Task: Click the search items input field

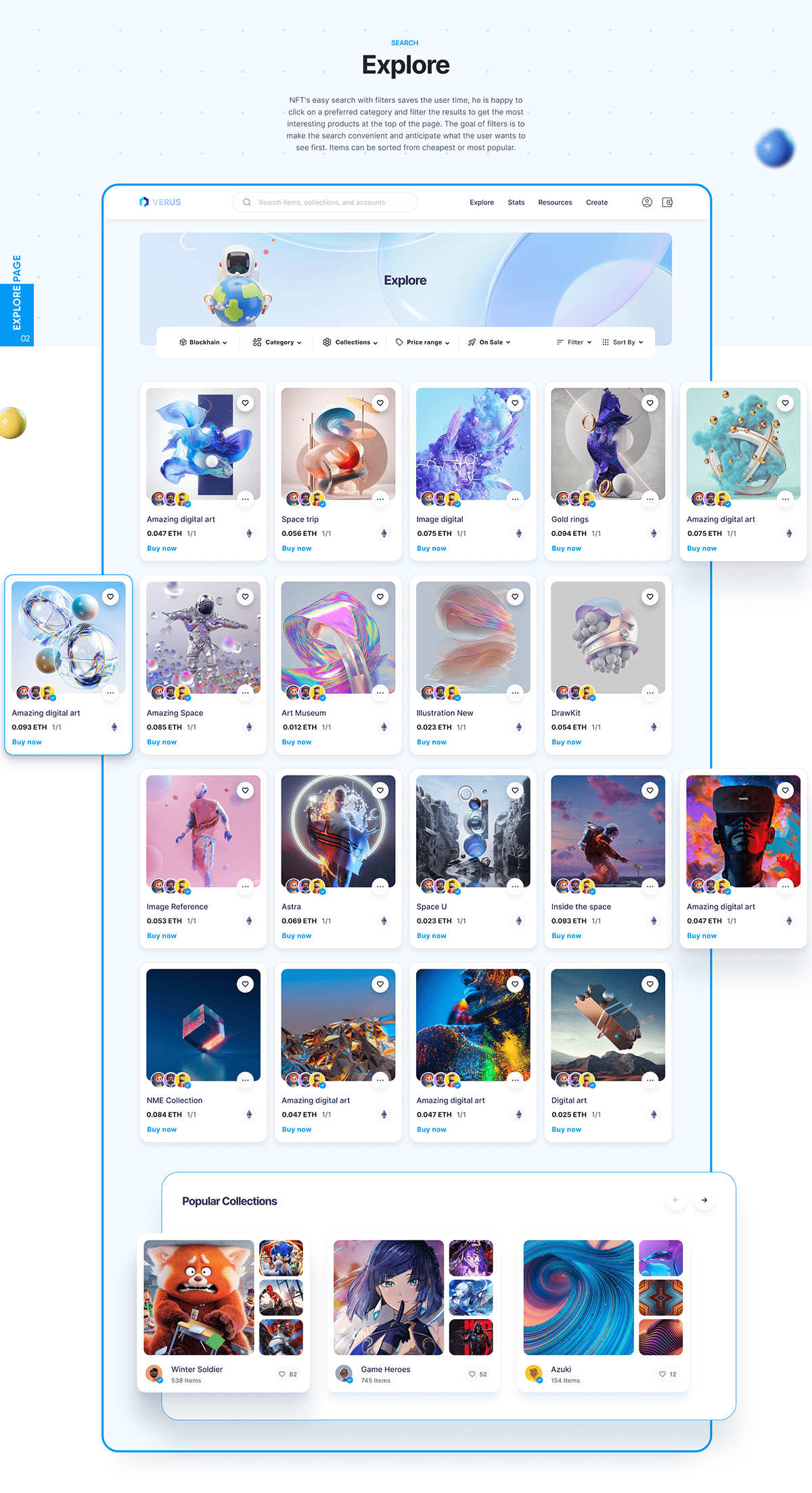Action: pos(325,202)
